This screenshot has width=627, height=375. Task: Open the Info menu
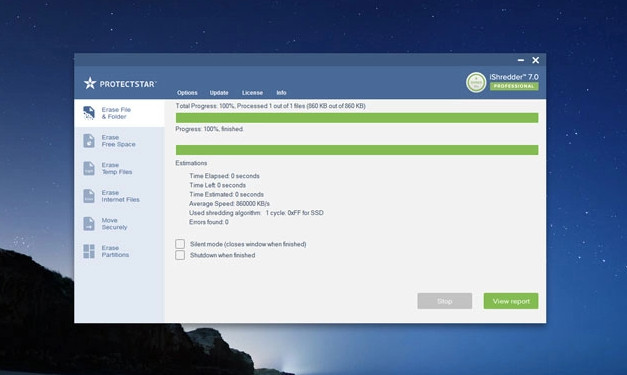[x=281, y=93]
